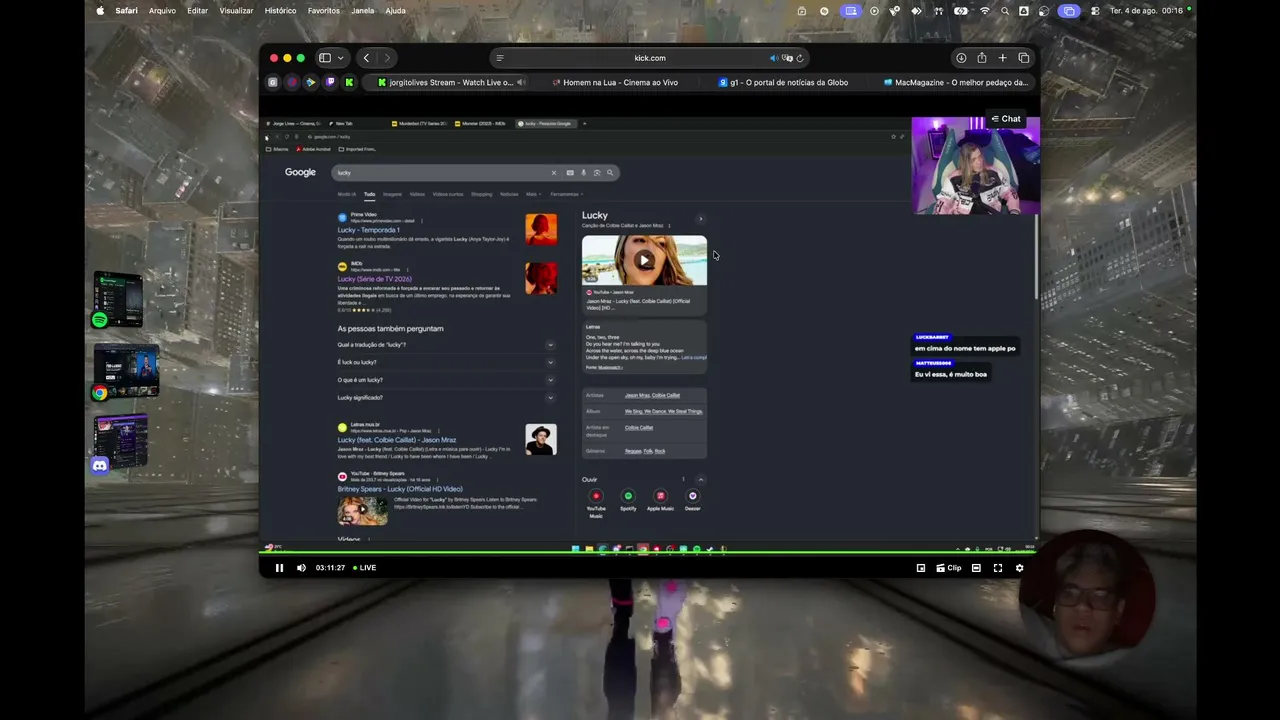The image size is (1280, 720).
Task: Open the Favoritos menu
Action: [x=324, y=11]
